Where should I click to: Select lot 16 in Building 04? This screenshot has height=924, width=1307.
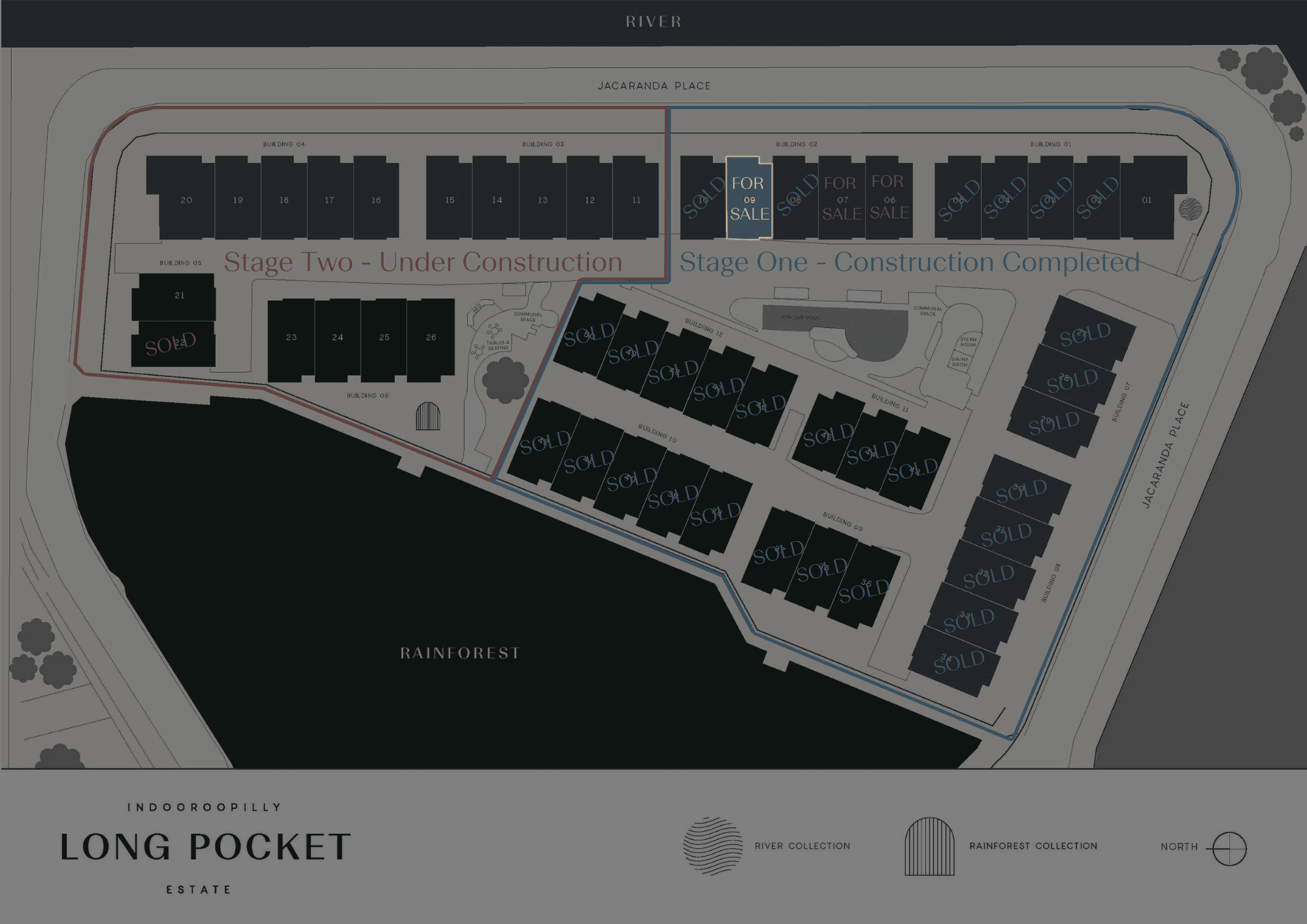[376, 198]
